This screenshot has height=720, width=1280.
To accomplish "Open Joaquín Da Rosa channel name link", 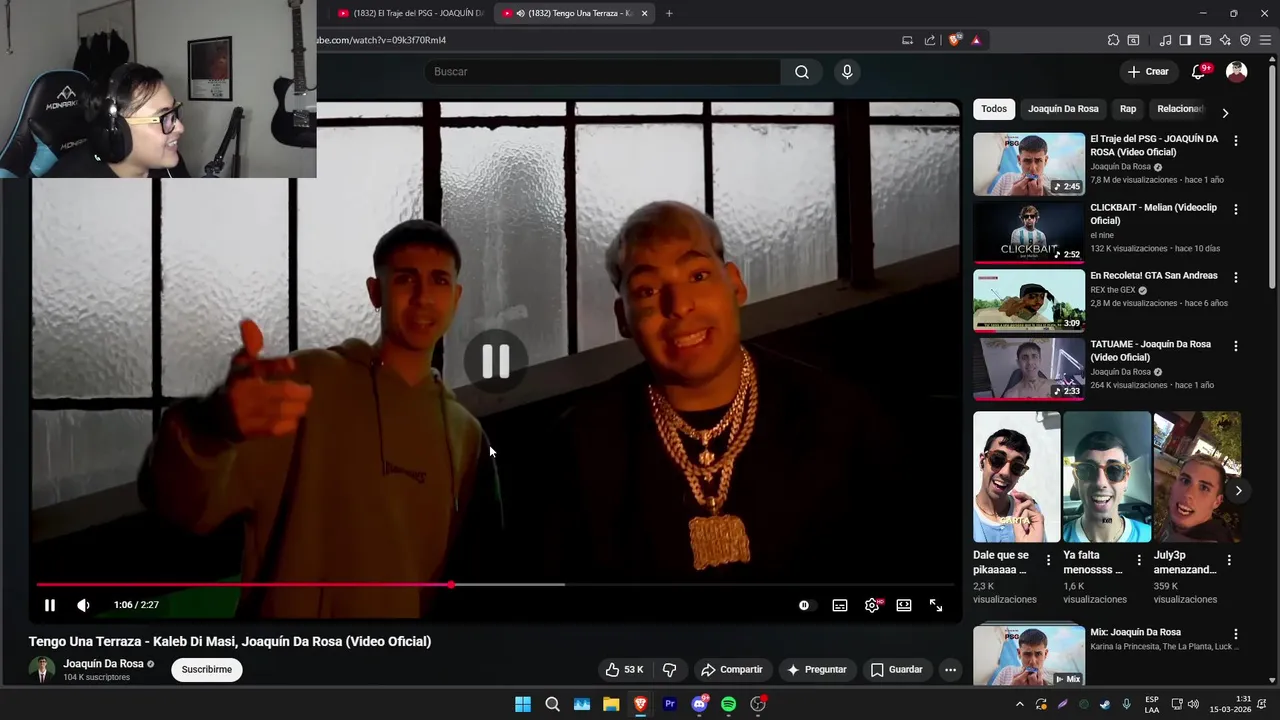I will [103, 664].
